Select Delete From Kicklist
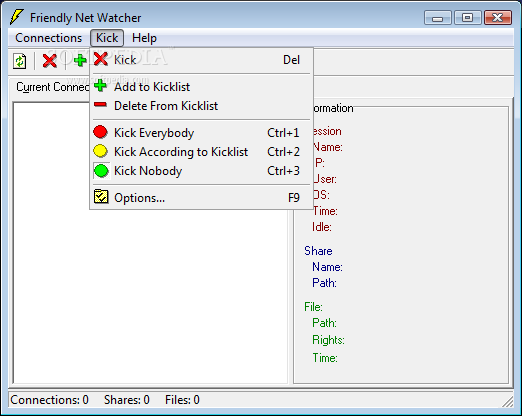Image resolution: width=522 pixels, height=416 pixels. click(x=201, y=106)
